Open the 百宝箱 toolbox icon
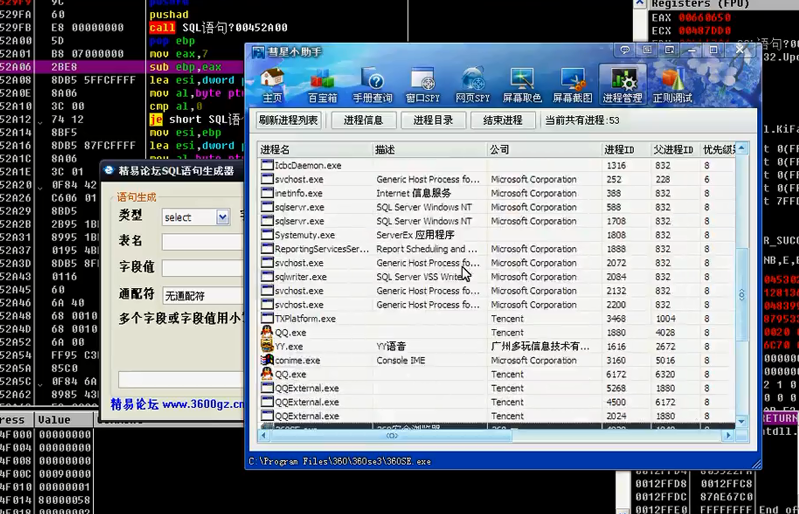 (x=322, y=85)
